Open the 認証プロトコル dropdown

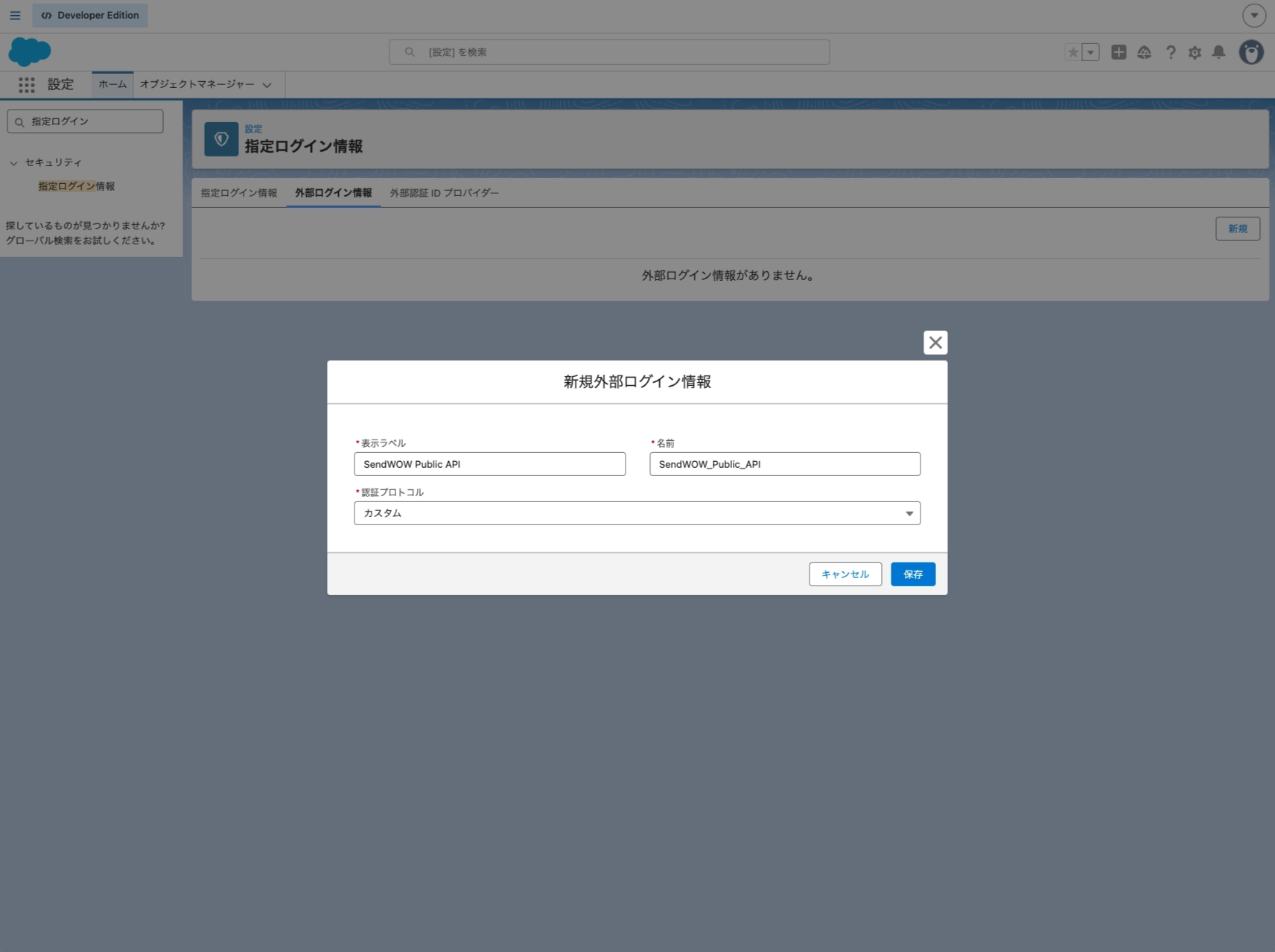pyautogui.click(x=637, y=513)
